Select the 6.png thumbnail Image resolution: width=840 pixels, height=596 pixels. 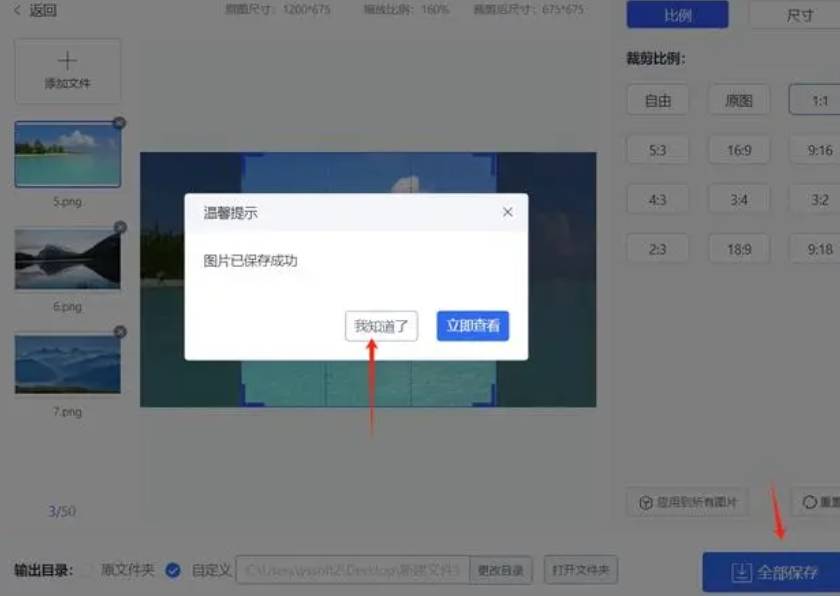pos(68,259)
